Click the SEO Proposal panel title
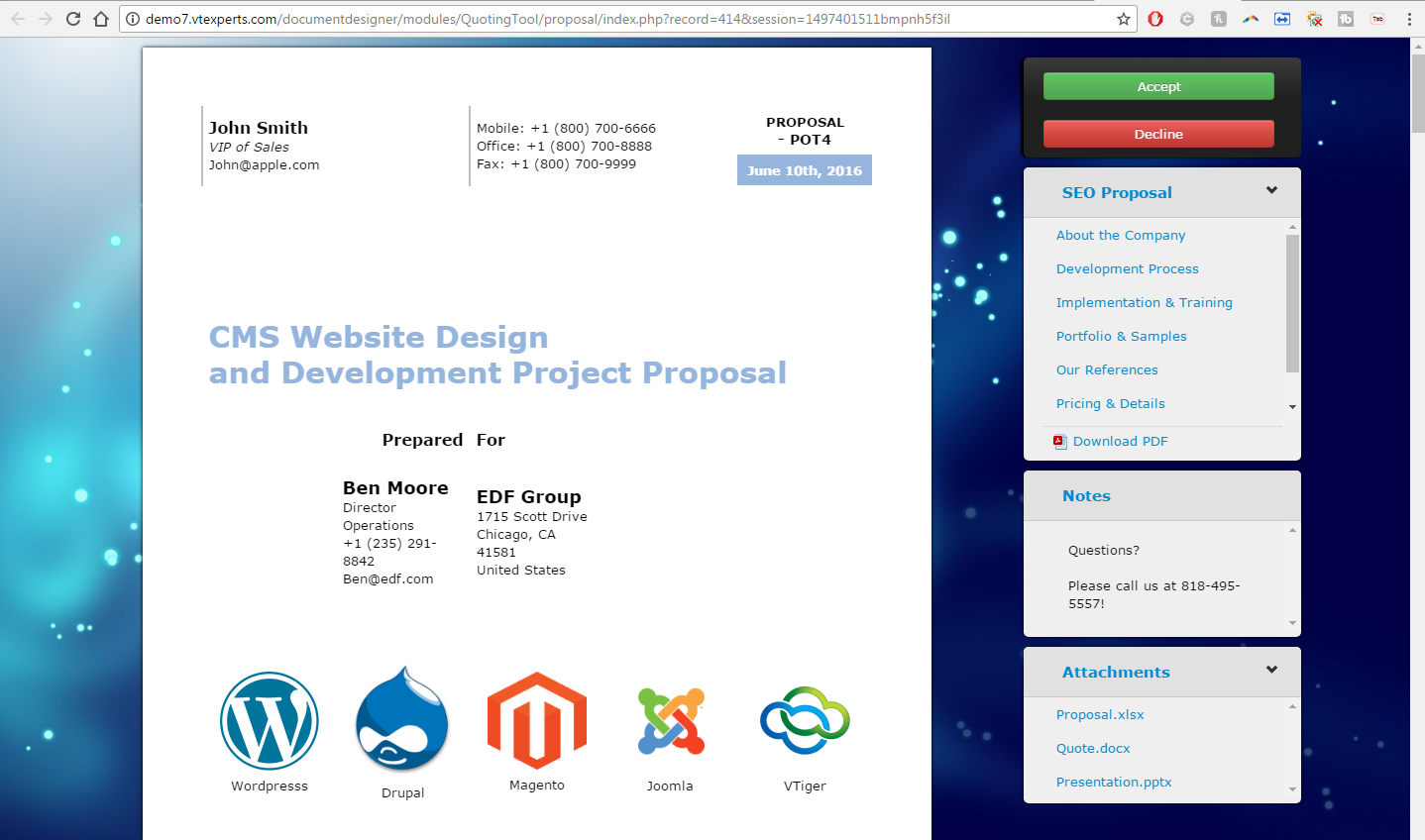The width and height of the screenshot is (1425, 840). (1117, 192)
